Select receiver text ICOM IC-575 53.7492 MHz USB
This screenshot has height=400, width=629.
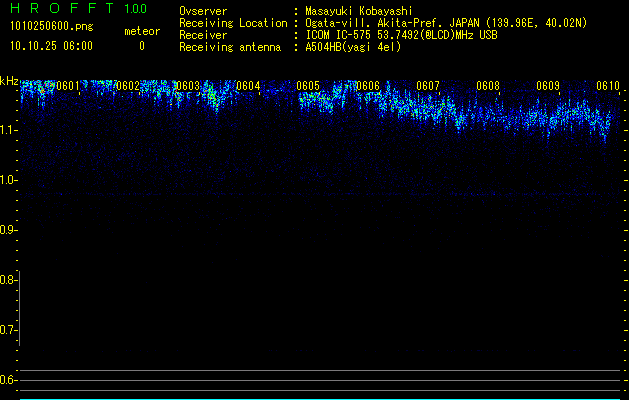pyautogui.click(x=402, y=35)
